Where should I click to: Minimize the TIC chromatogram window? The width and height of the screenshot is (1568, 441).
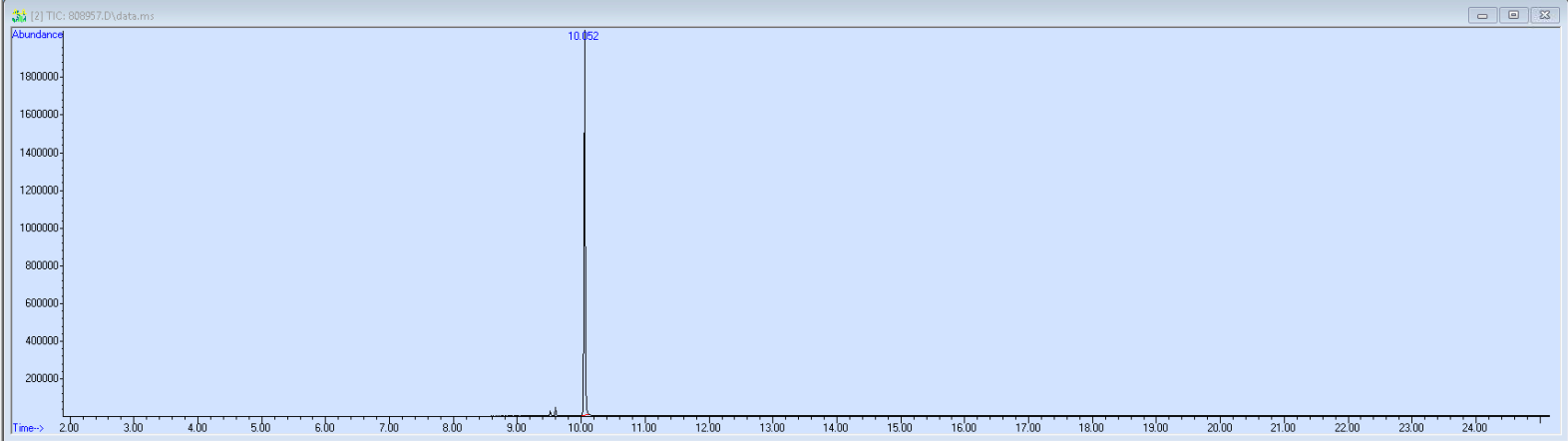pyautogui.click(x=1482, y=15)
